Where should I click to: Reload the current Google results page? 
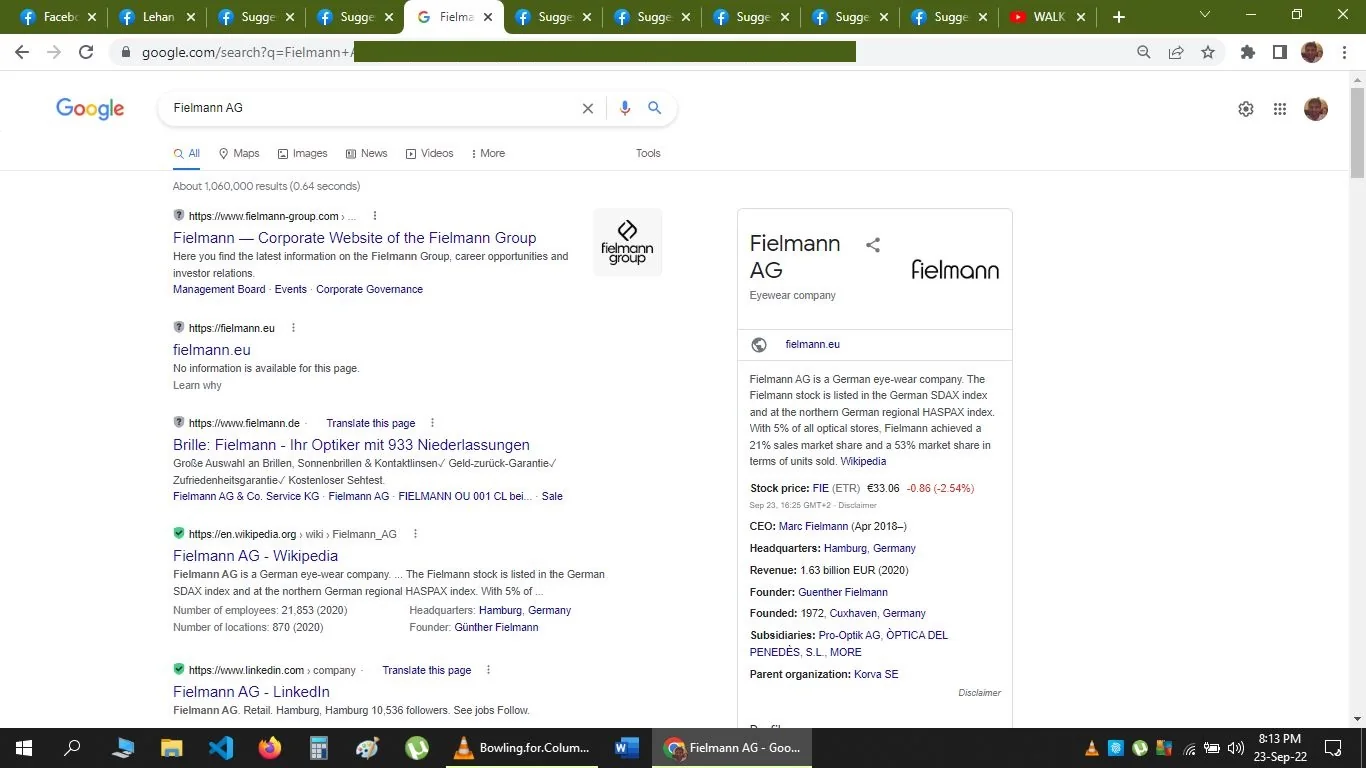tap(86, 52)
